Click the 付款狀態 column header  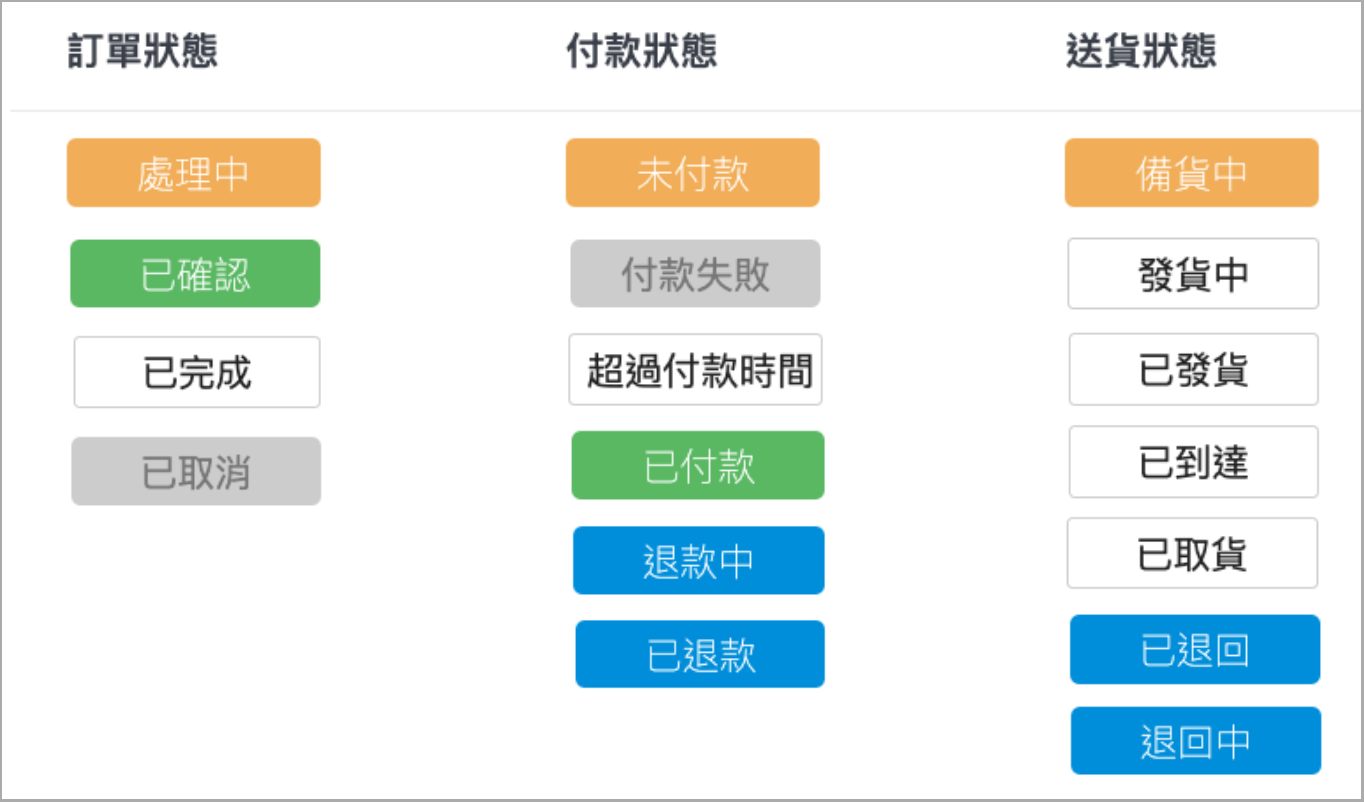click(642, 52)
